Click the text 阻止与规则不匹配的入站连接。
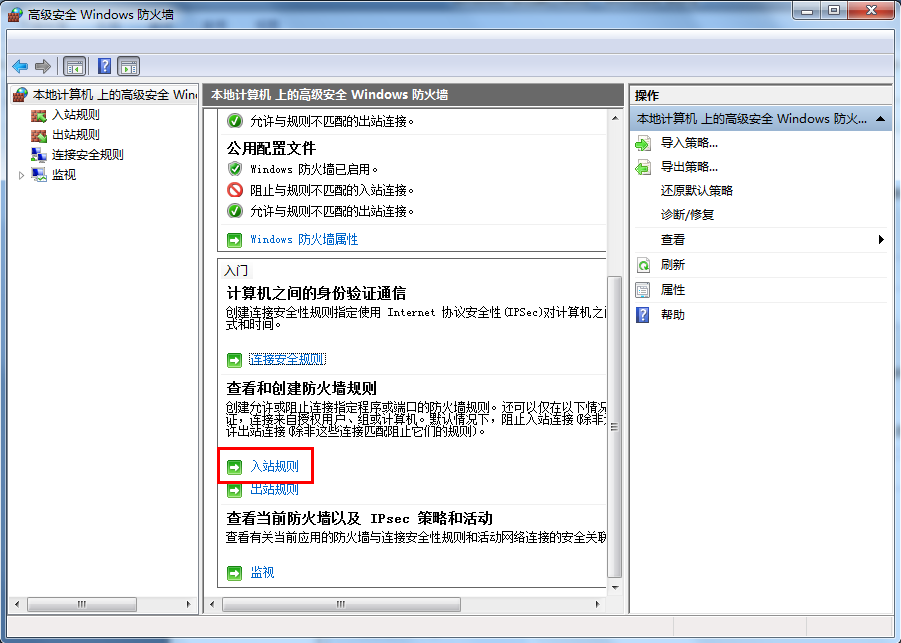Viewport: 901px width, 643px height. pyautogui.click(x=332, y=190)
